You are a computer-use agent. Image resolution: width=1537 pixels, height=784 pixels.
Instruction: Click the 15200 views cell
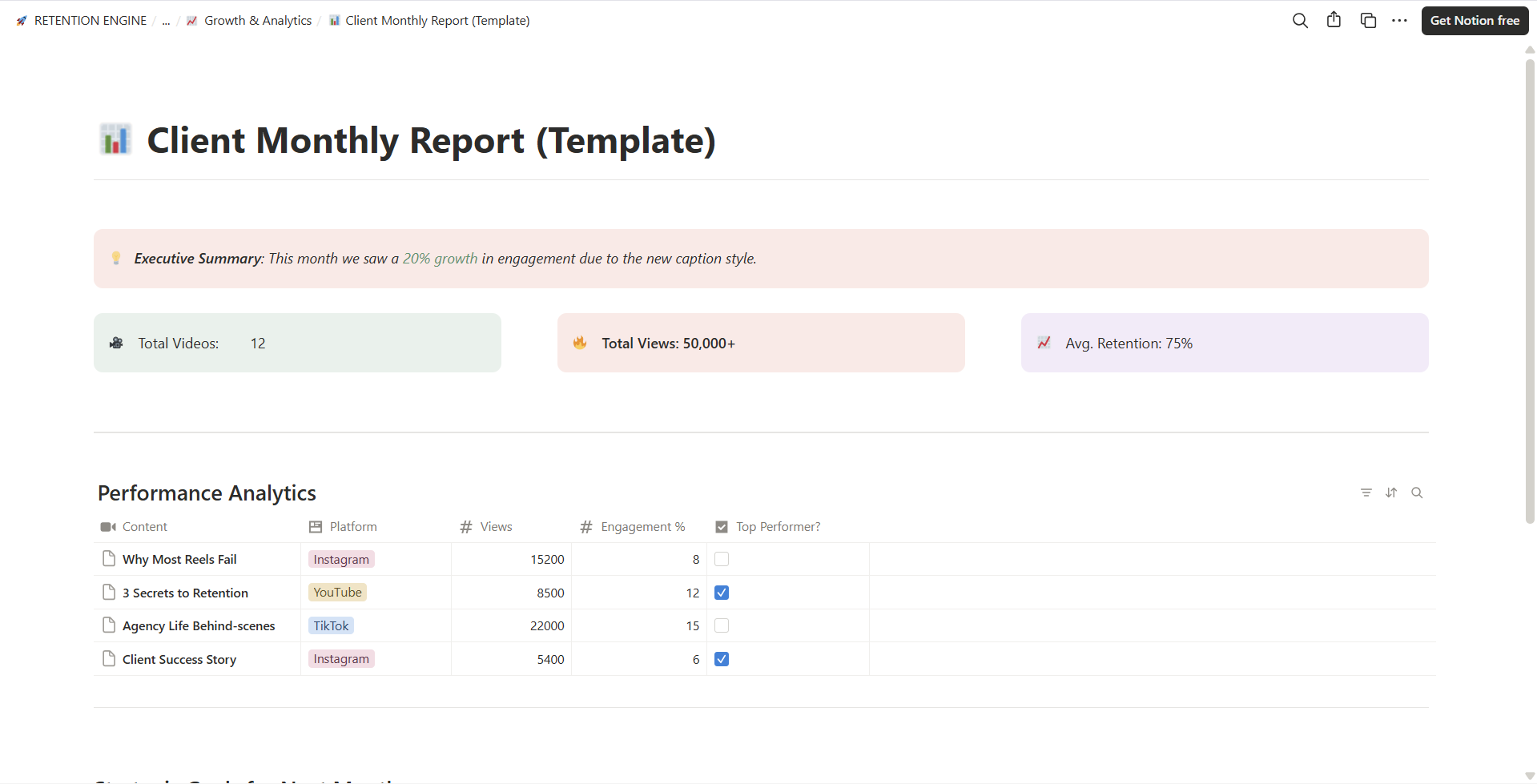[511, 559]
